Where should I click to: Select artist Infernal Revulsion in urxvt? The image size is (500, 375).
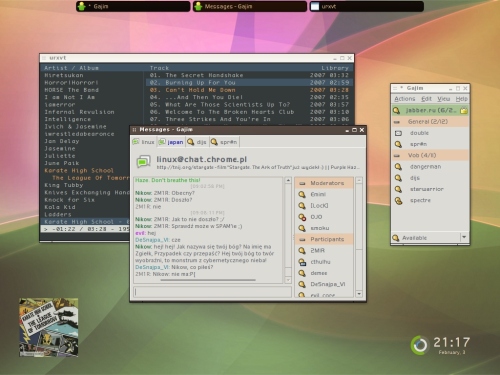click(x=79, y=112)
